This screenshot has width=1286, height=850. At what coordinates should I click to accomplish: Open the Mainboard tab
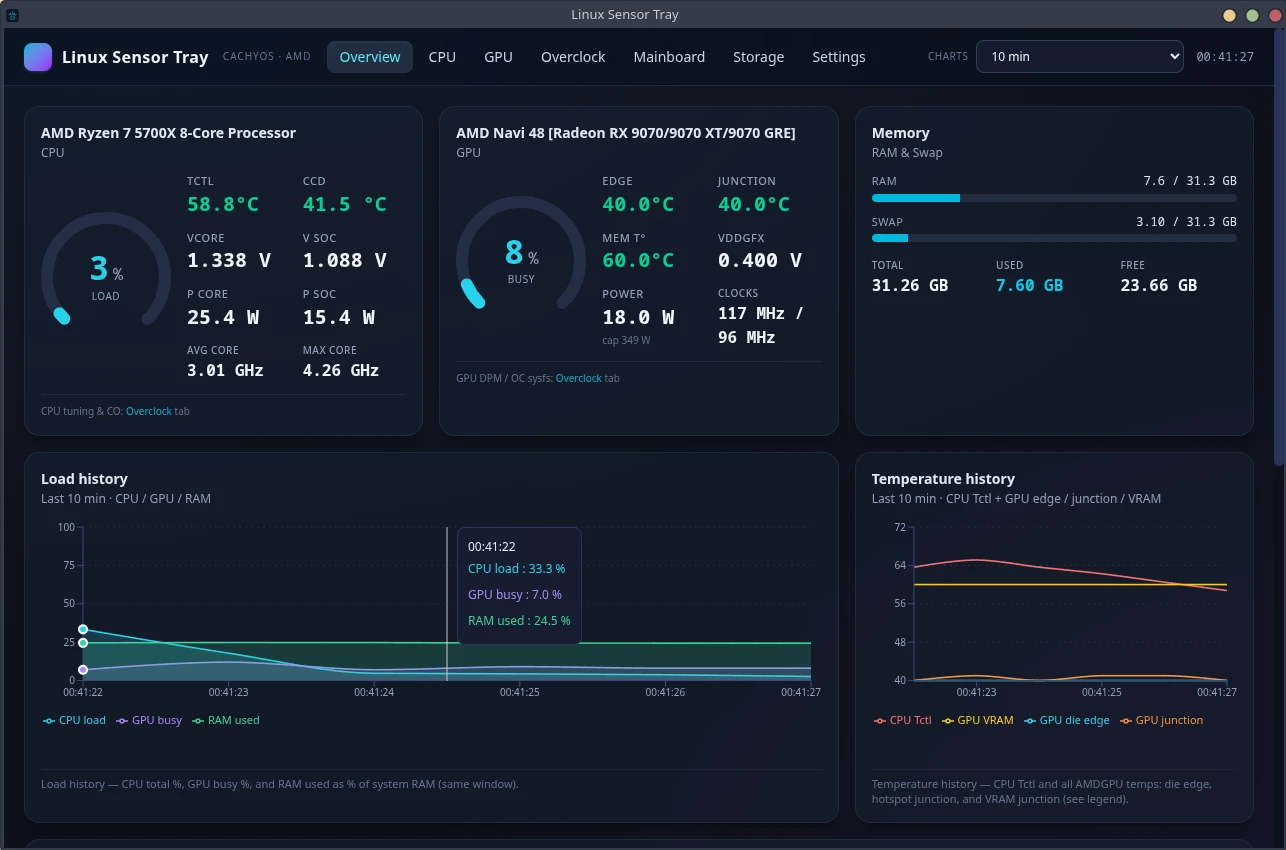click(669, 57)
